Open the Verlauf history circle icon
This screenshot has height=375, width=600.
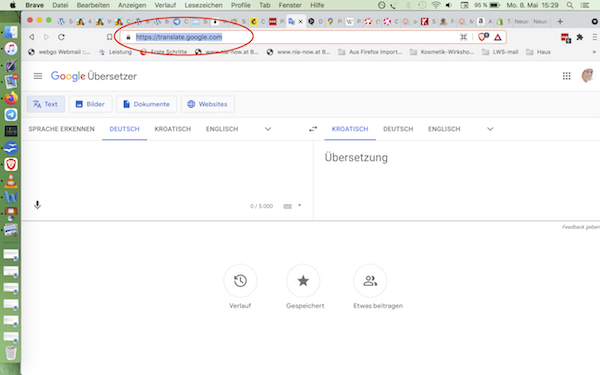[240, 281]
